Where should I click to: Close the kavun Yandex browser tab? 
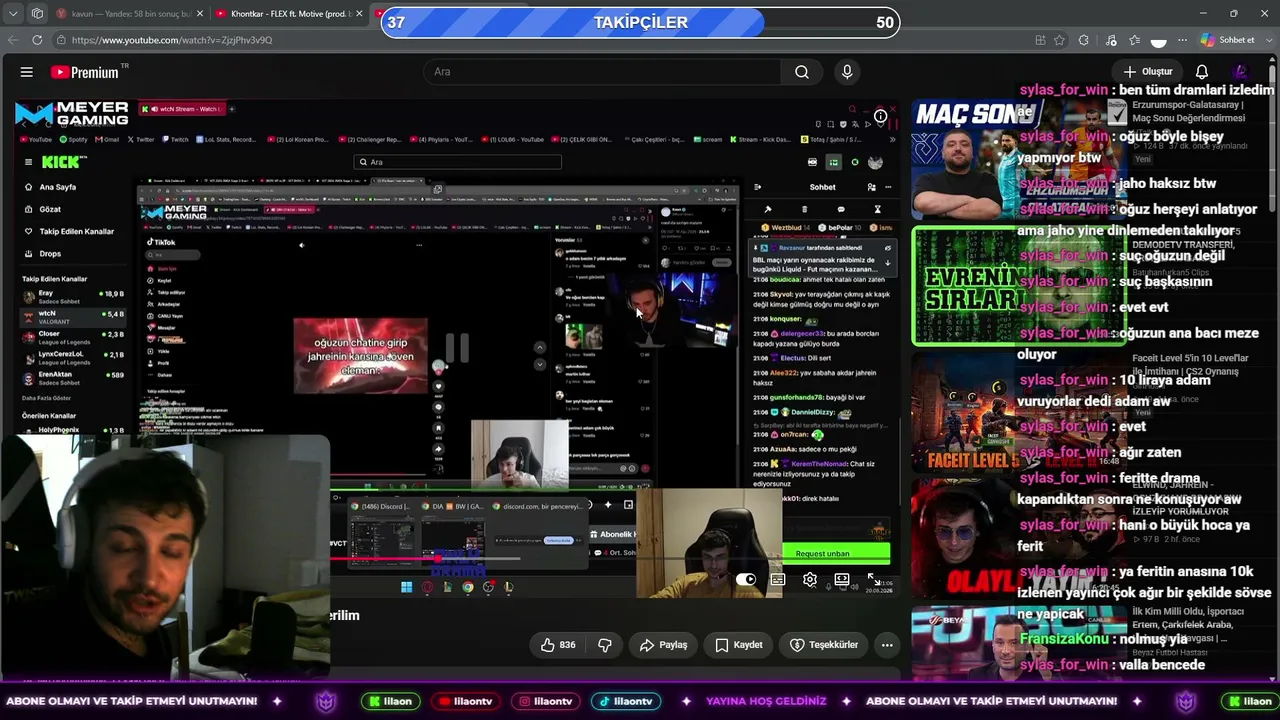(x=200, y=14)
